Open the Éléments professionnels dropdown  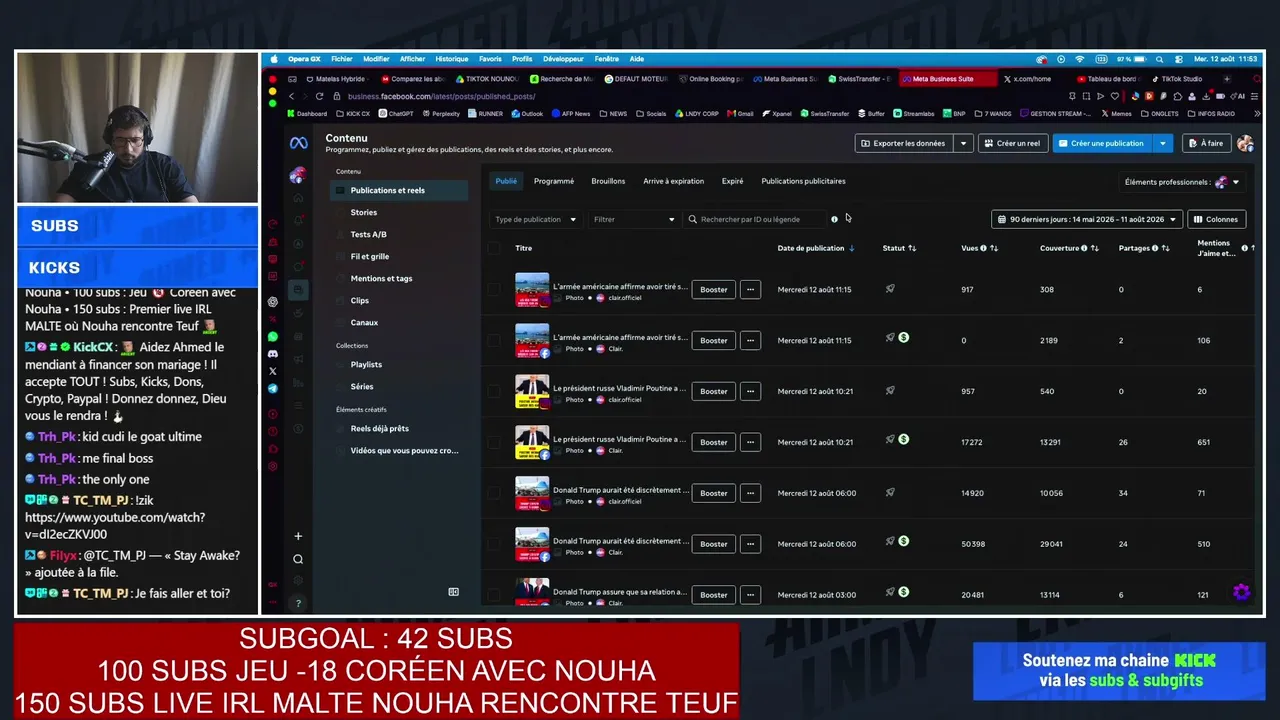[x=1182, y=182]
